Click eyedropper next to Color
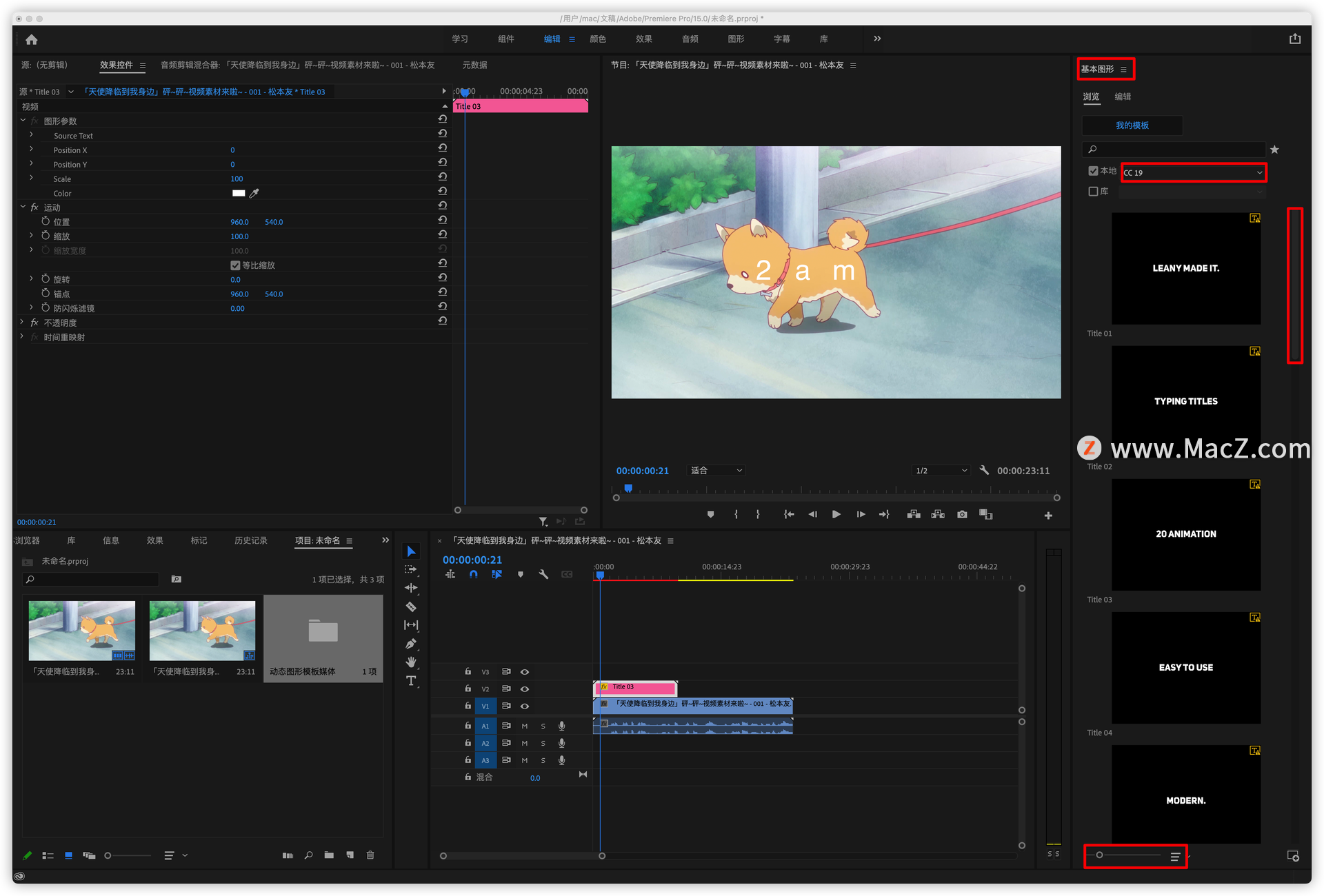Image resolution: width=1324 pixels, height=896 pixels. (254, 194)
